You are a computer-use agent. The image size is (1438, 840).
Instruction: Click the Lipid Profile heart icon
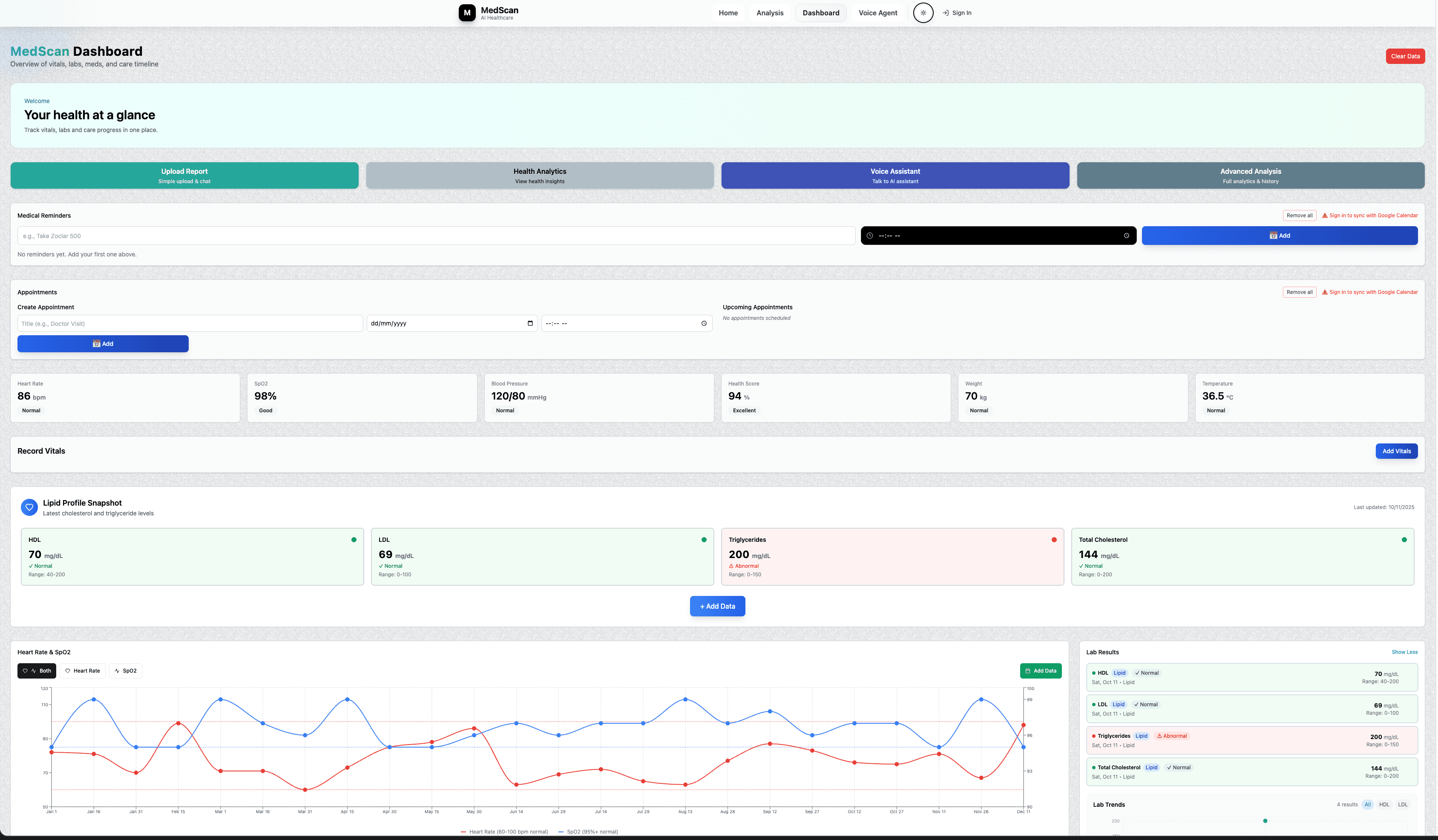tap(29, 507)
